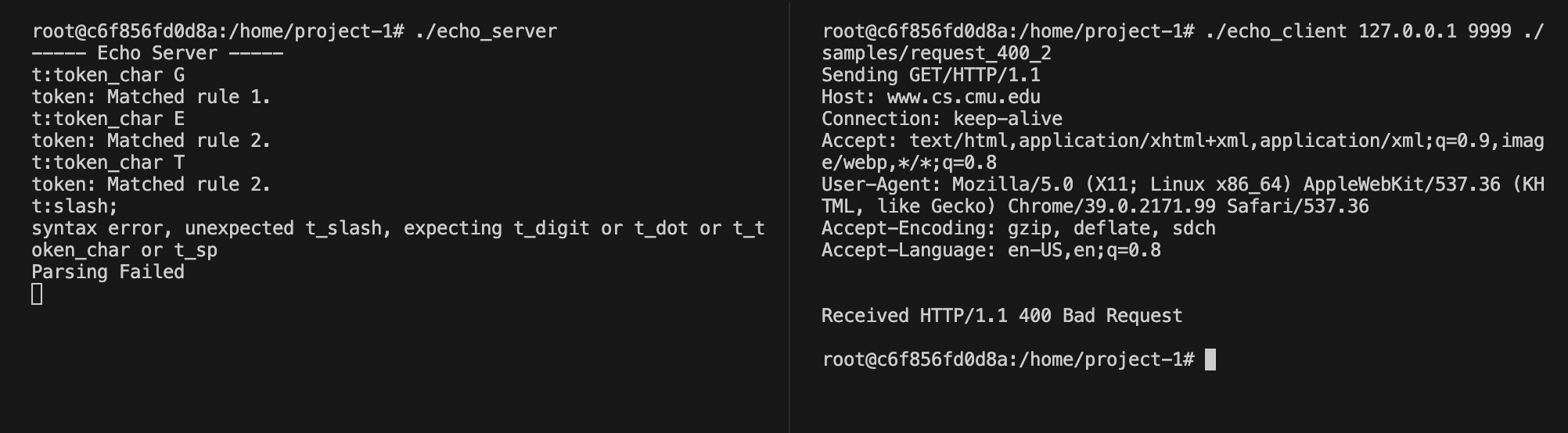Click the 'Sending GET/HTTP/1.1' line

[931, 75]
